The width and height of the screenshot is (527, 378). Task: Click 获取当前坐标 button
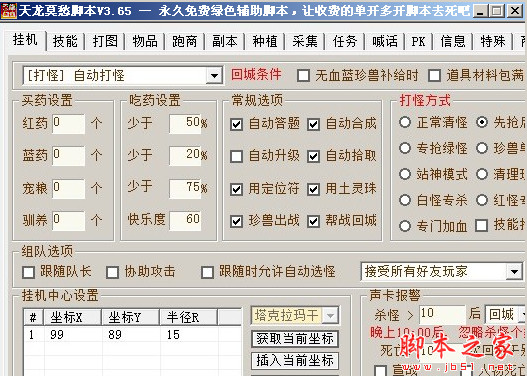click(295, 339)
